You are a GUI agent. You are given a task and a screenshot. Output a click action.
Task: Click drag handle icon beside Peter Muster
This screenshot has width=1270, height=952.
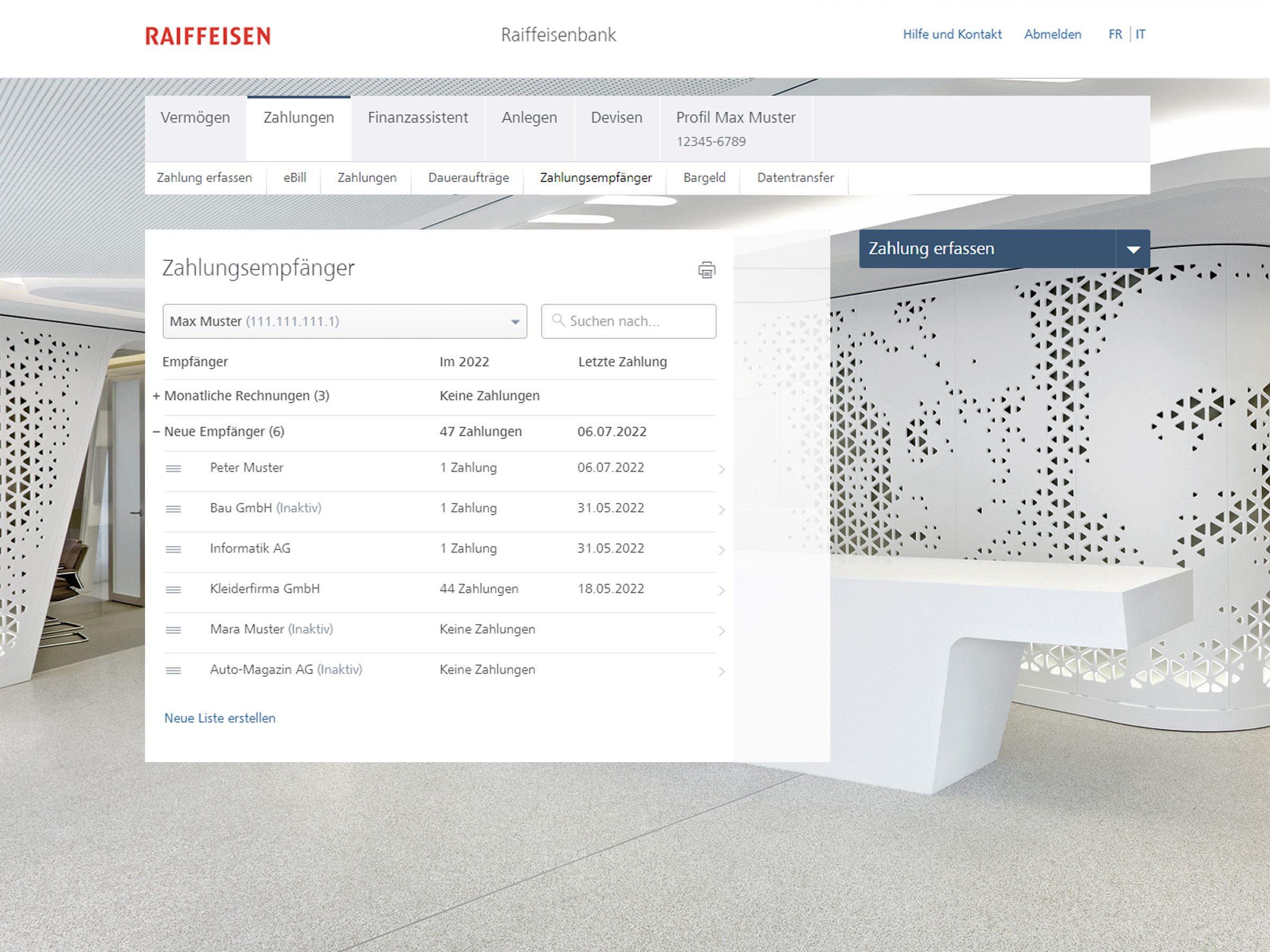[x=174, y=469]
